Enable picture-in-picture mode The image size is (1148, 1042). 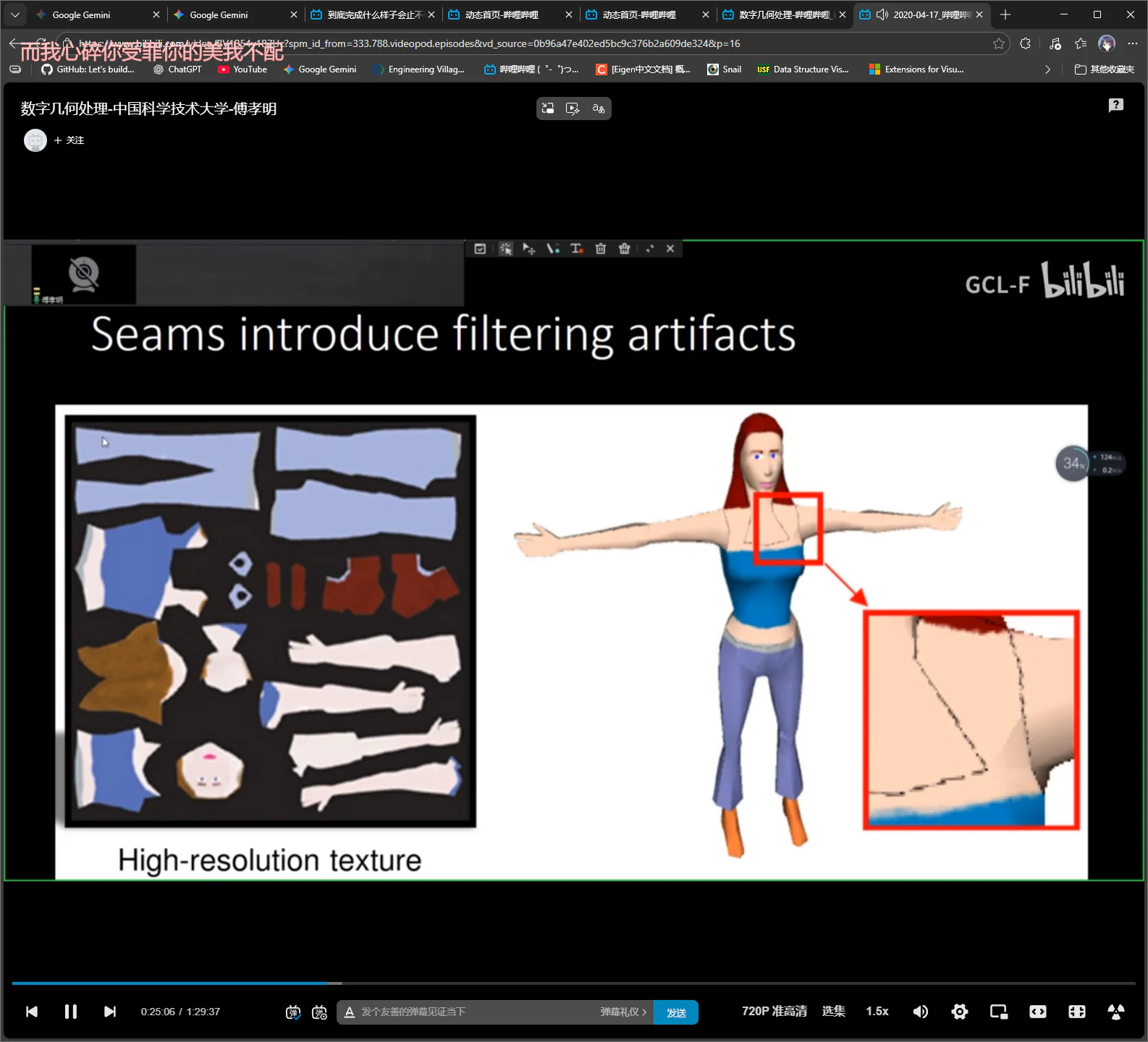999,1012
